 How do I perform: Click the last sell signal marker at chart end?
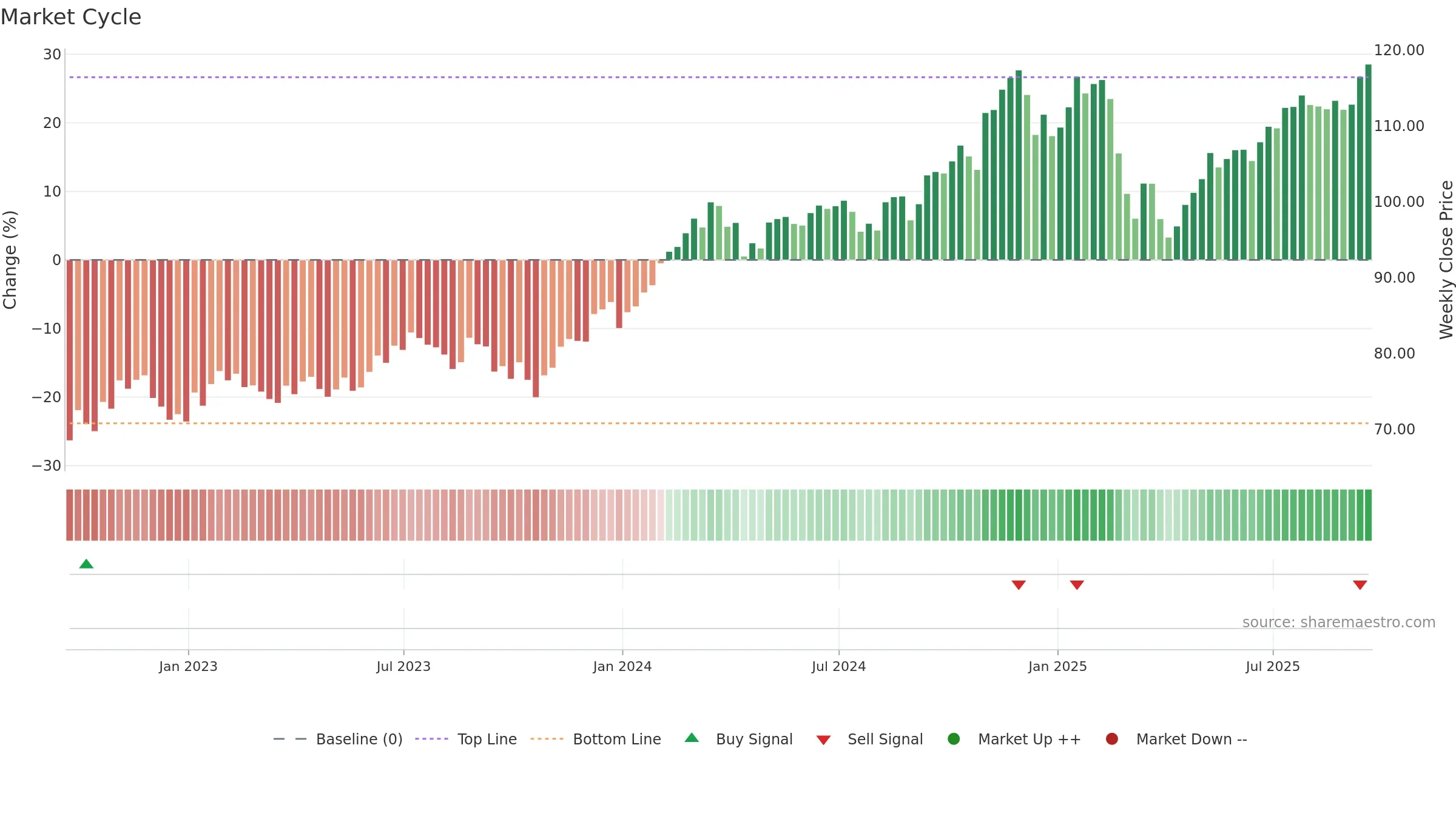[1360, 585]
